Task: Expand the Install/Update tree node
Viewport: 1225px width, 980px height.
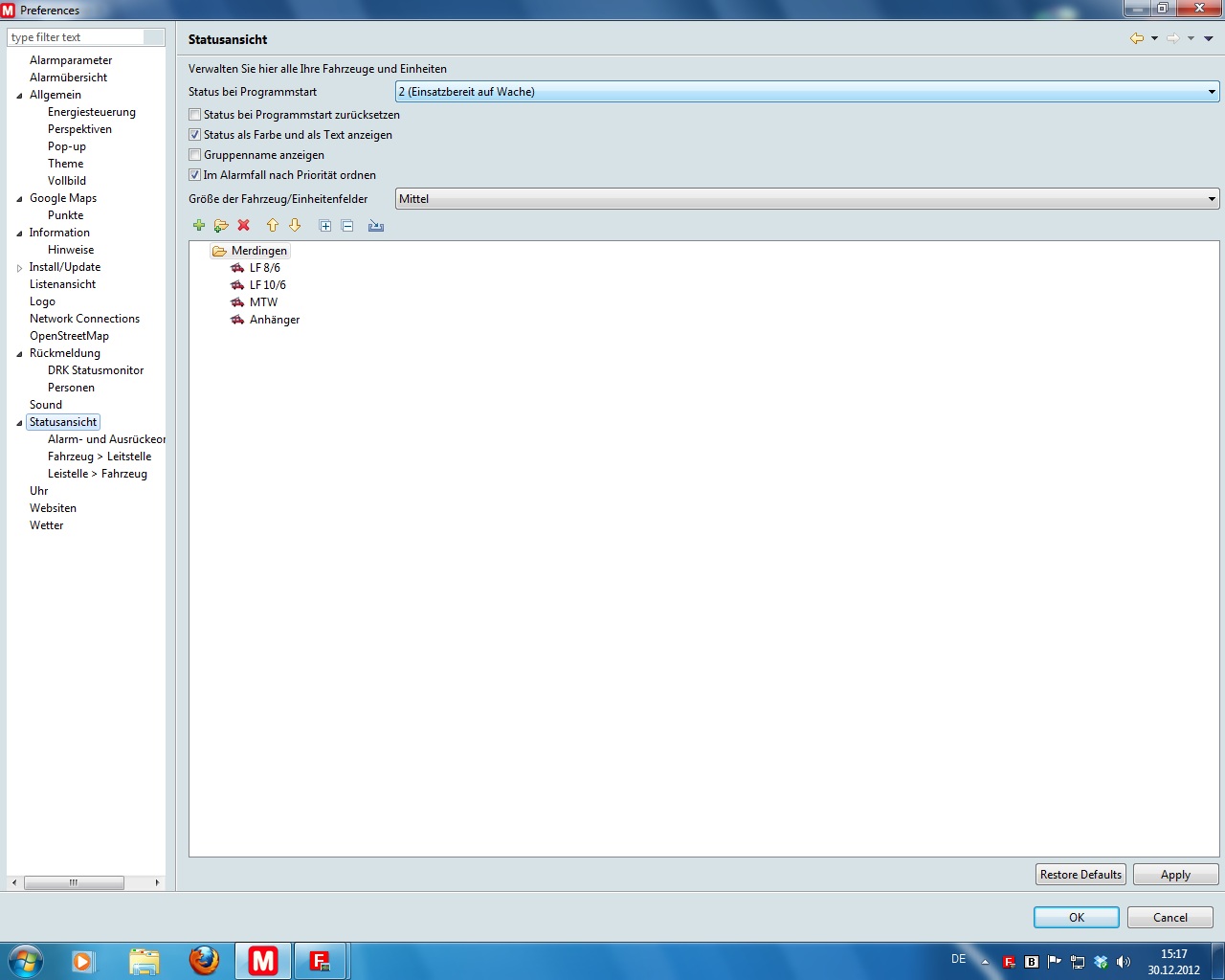Action: 19,268
